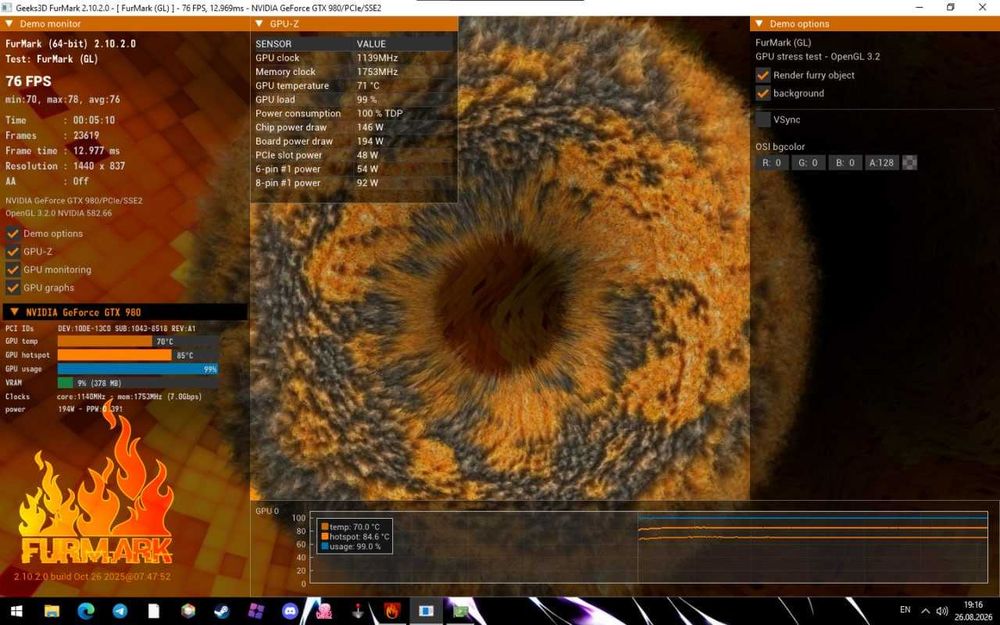Click the A:128 alpha value field
The width and height of the screenshot is (1000, 625).
tap(881, 163)
